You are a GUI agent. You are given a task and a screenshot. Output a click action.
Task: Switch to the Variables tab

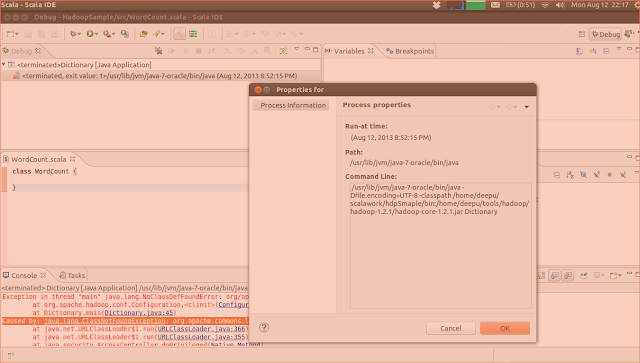tap(349, 51)
